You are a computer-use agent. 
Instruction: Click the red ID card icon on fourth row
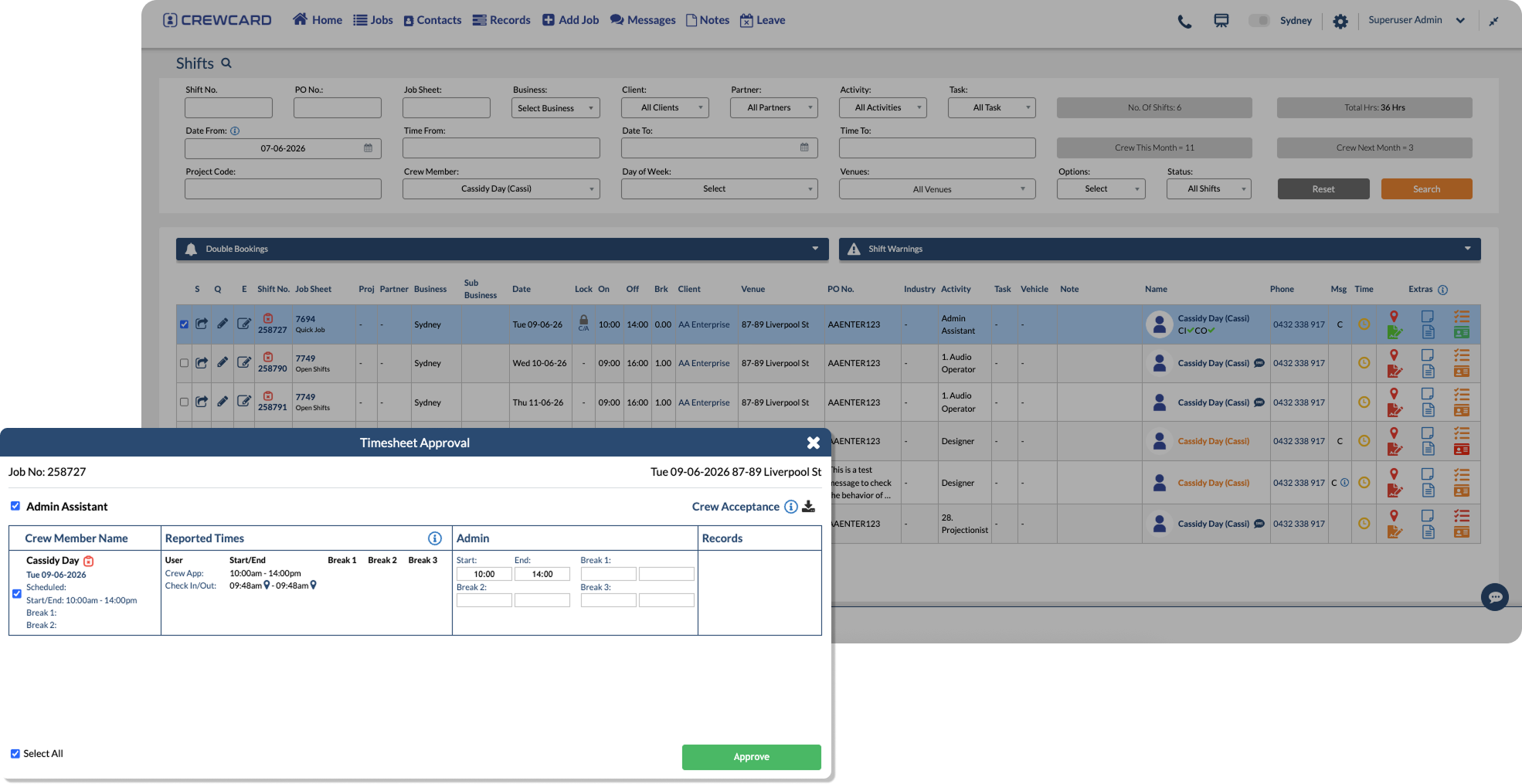pyautogui.click(x=1462, y=450)
